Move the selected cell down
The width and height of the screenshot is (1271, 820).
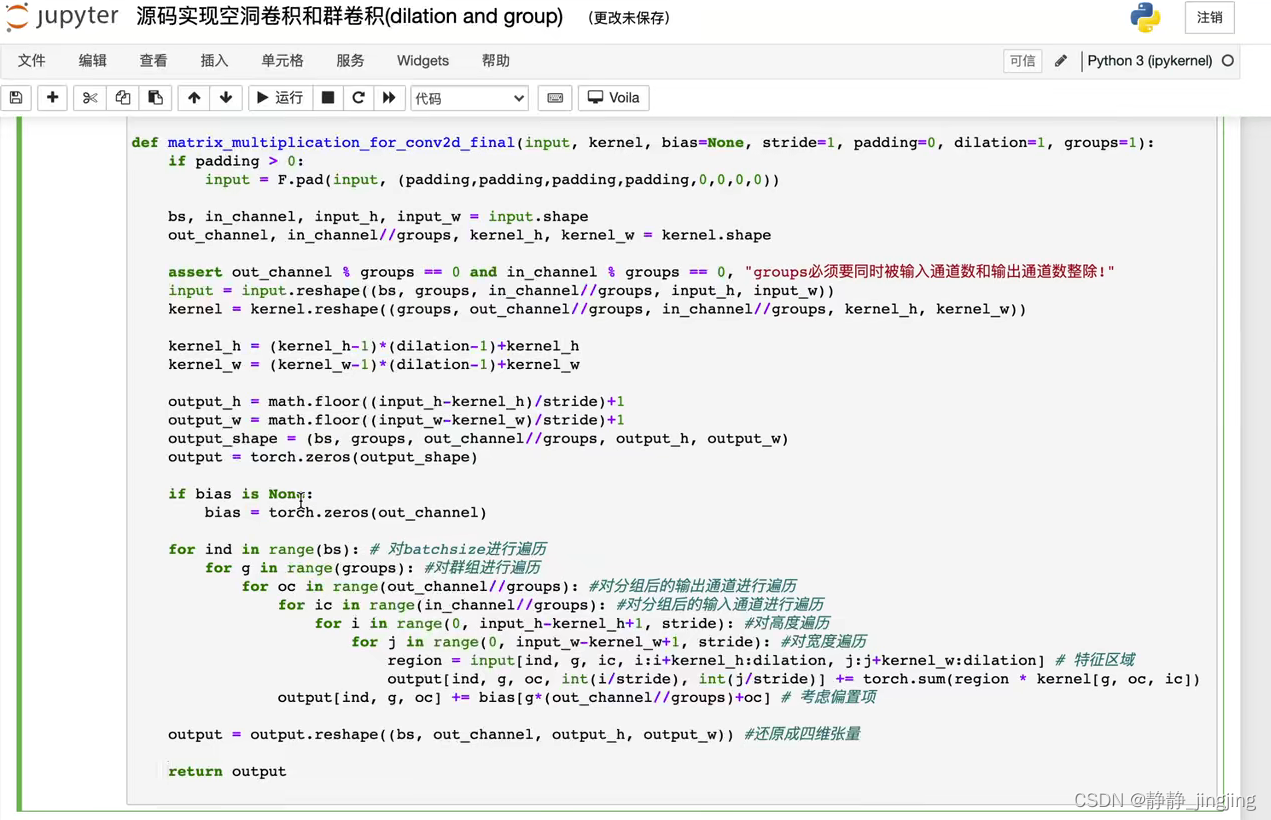coord(225,97)
